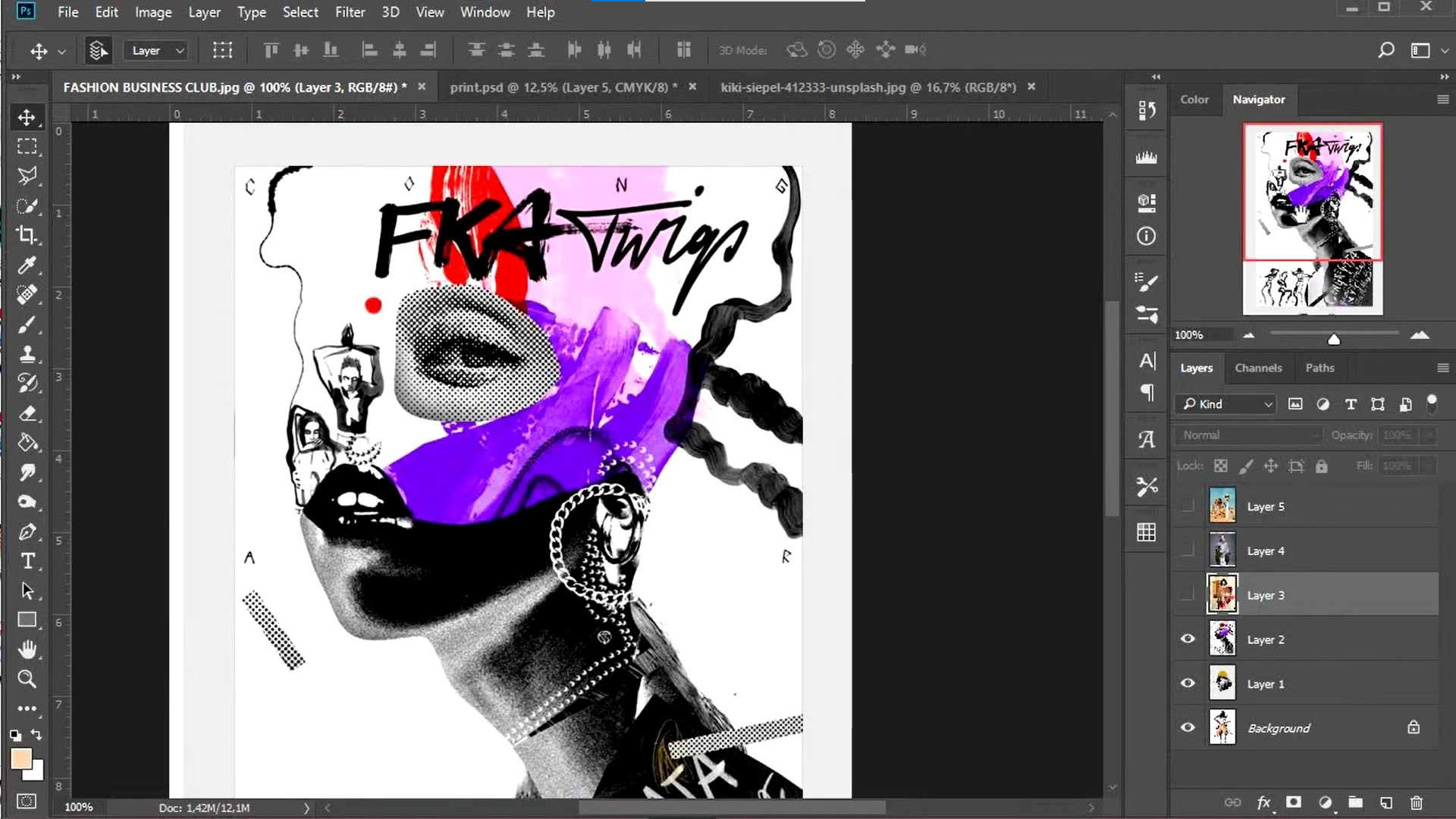Select the Polygonal Lasso tool

pos(27,176)
